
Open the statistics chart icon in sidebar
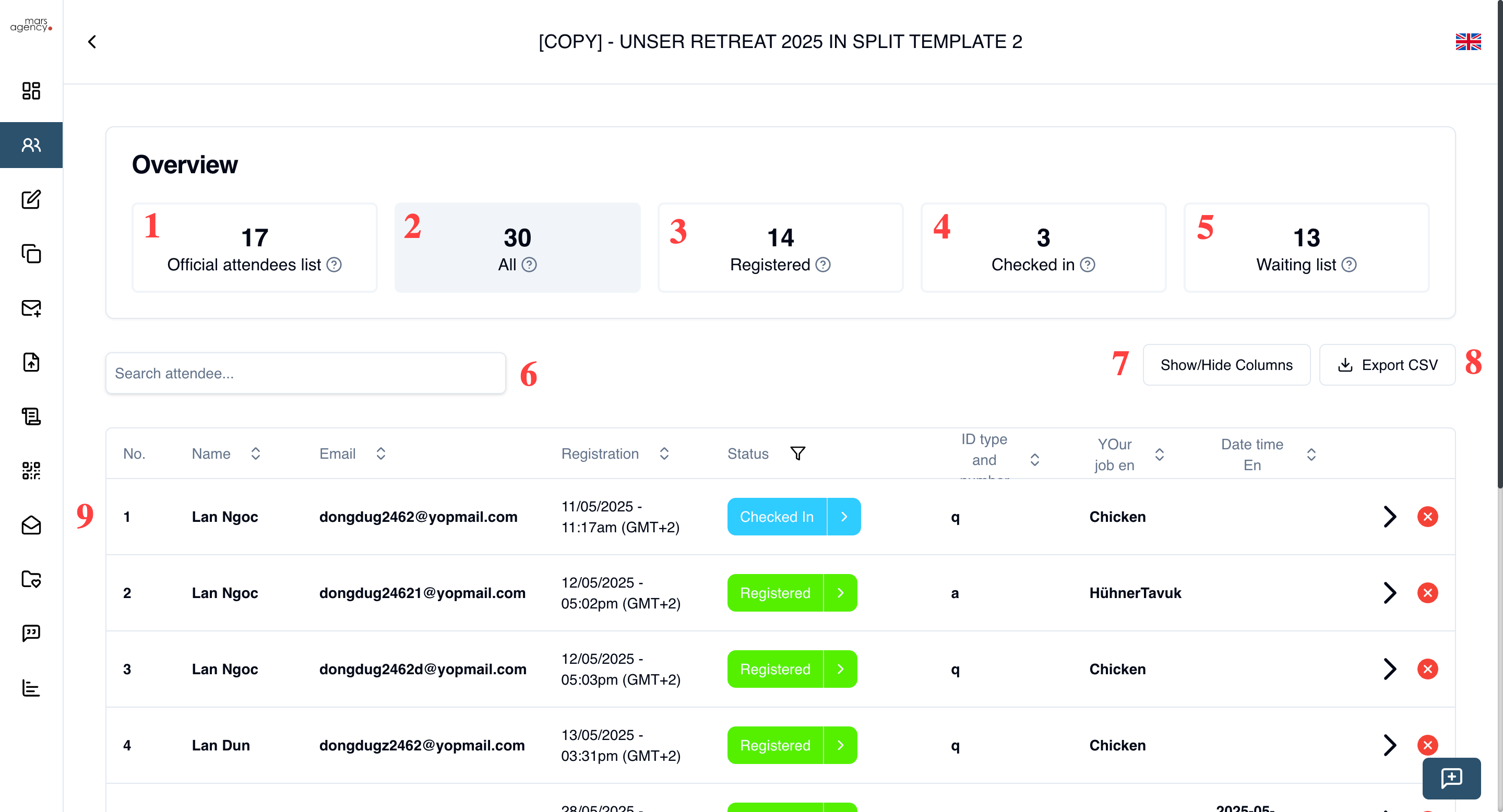pyautogui.click(x=31, y=688)
